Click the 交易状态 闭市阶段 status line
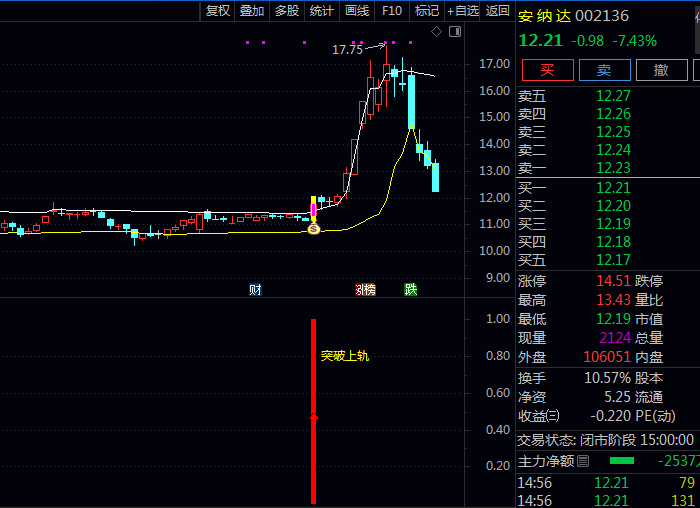The width and height of the screenshot is (700, 508). 606,440
